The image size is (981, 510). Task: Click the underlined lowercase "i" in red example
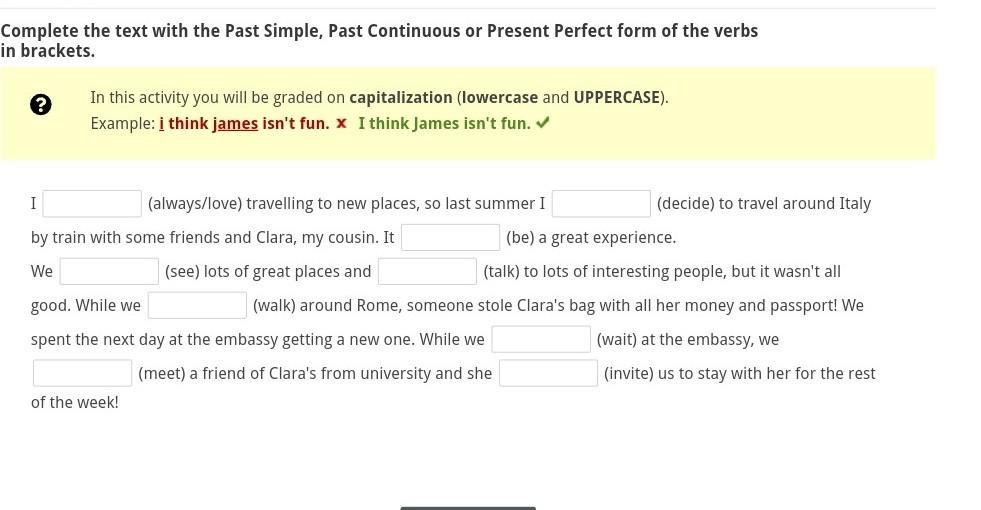pyautogui.click(x=161, y=123)
